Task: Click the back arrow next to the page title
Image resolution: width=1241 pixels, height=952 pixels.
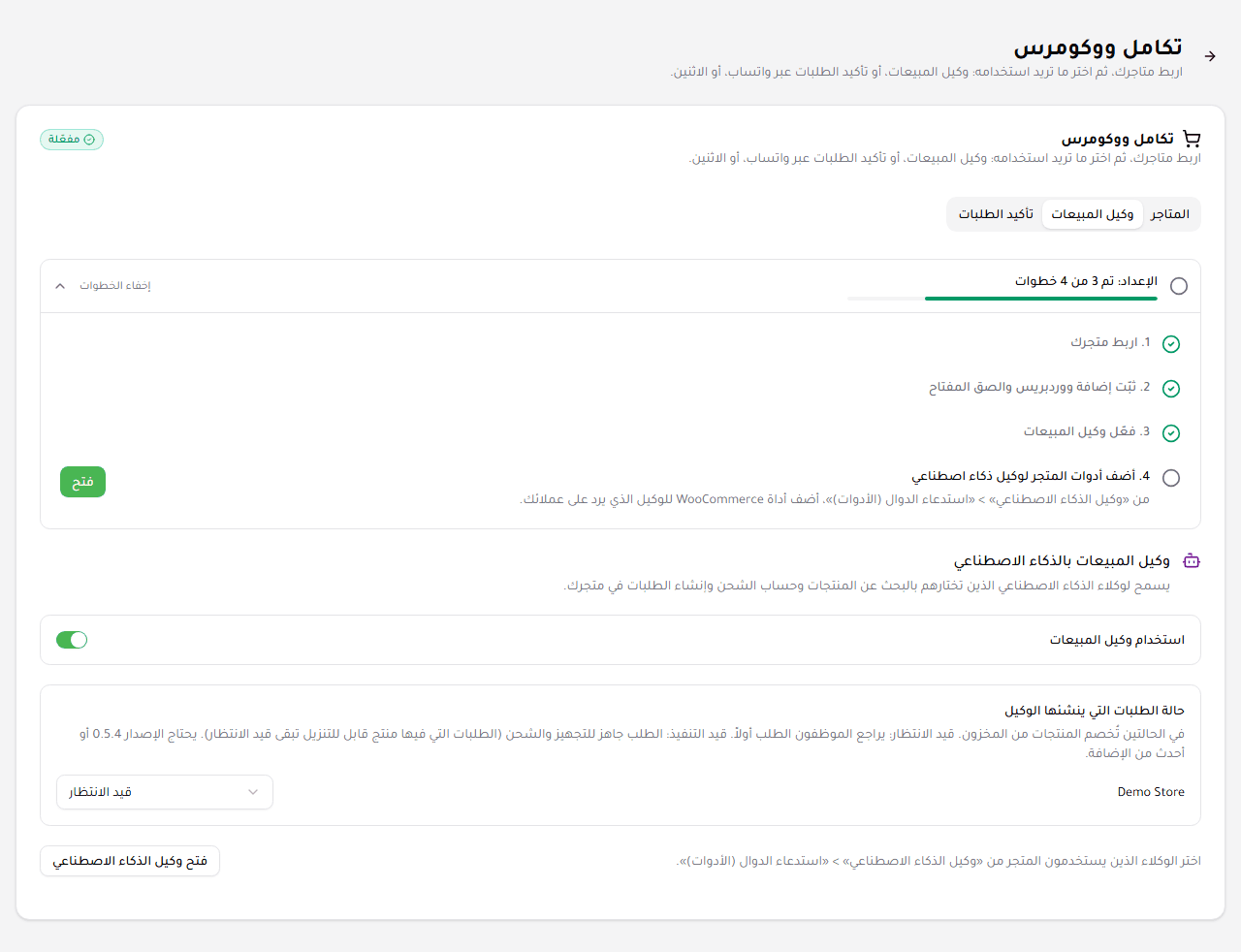Action: (1210, 56)
